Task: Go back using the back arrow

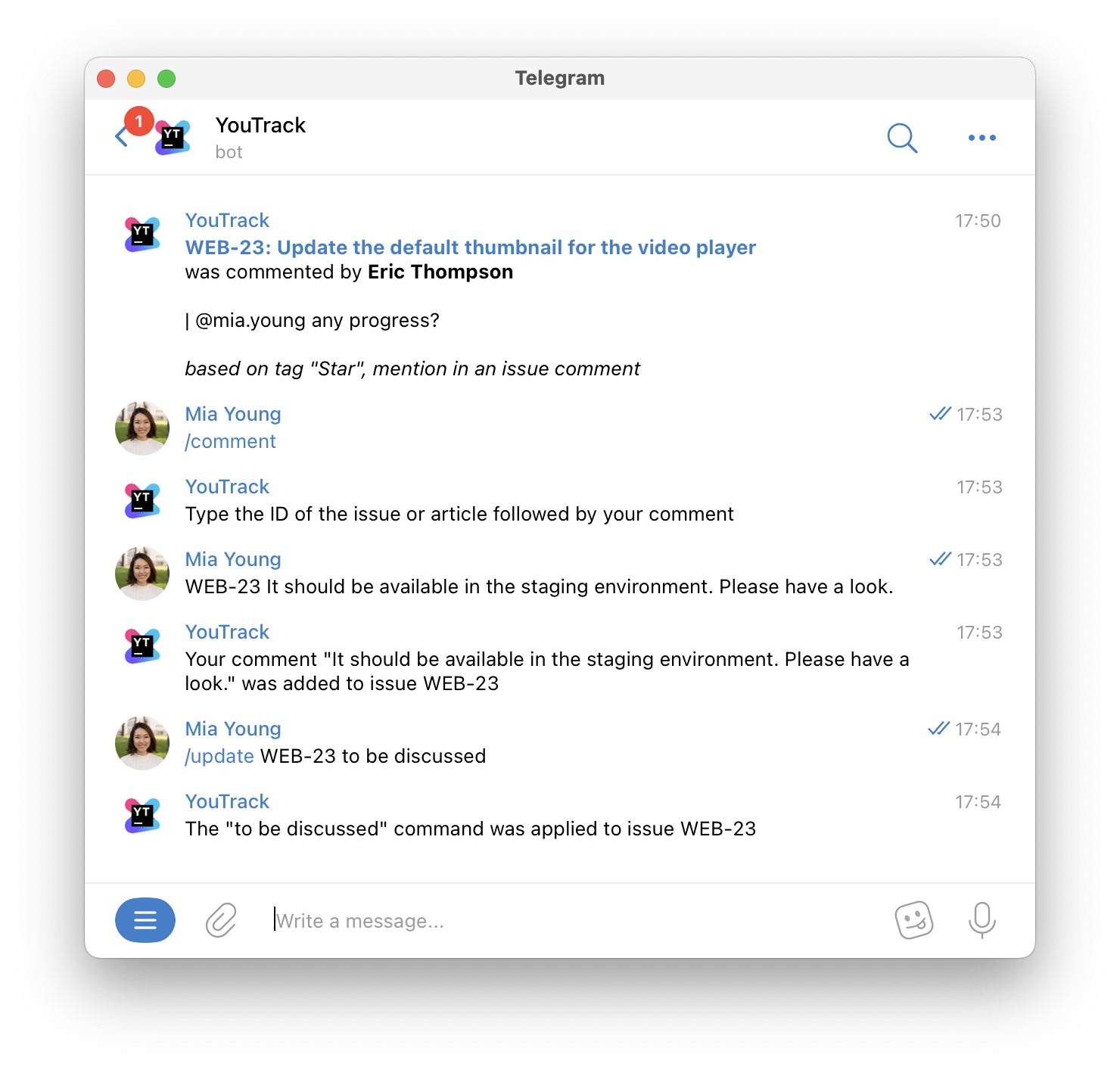Action: pyautogui.click(x=122, y=136)
